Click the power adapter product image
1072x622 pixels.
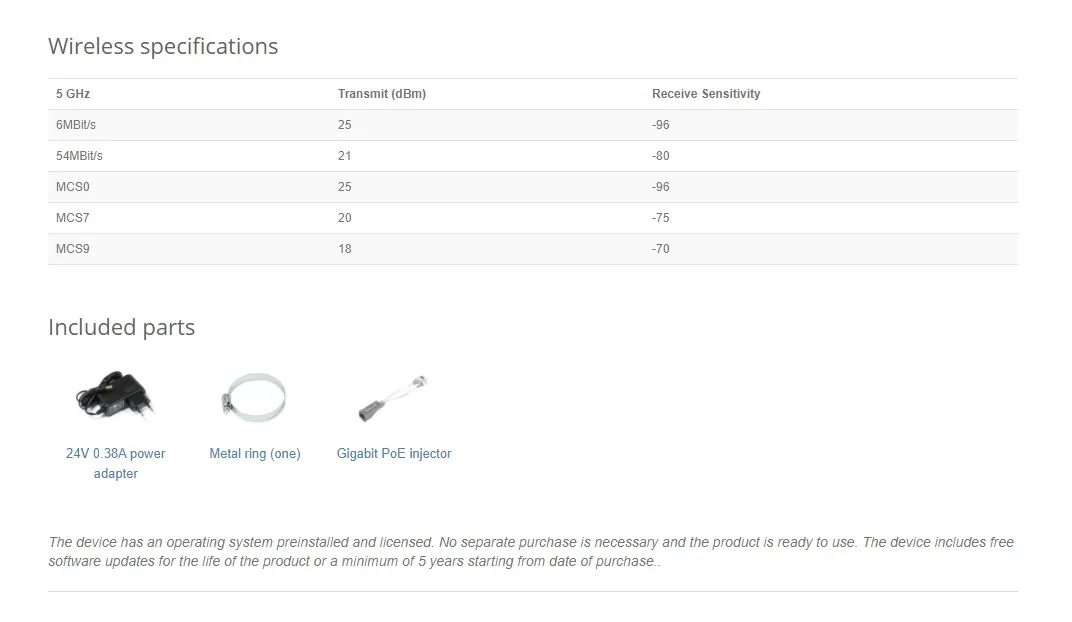(115, 397)
